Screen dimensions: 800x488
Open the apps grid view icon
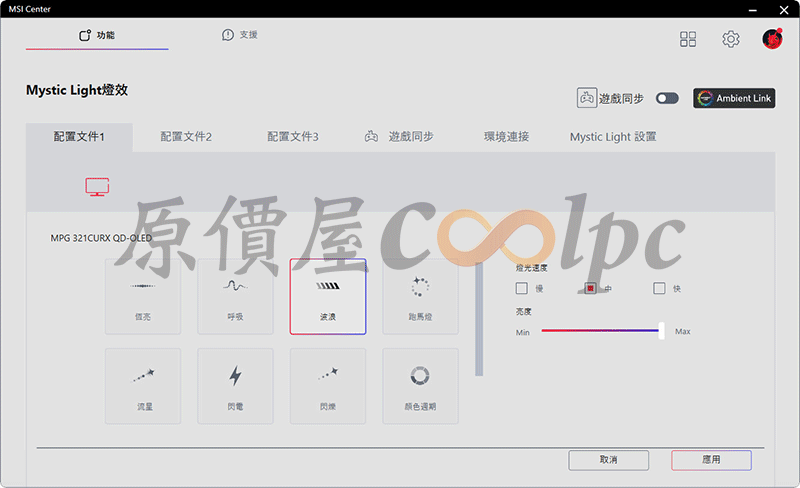click(x=688, y=39)
